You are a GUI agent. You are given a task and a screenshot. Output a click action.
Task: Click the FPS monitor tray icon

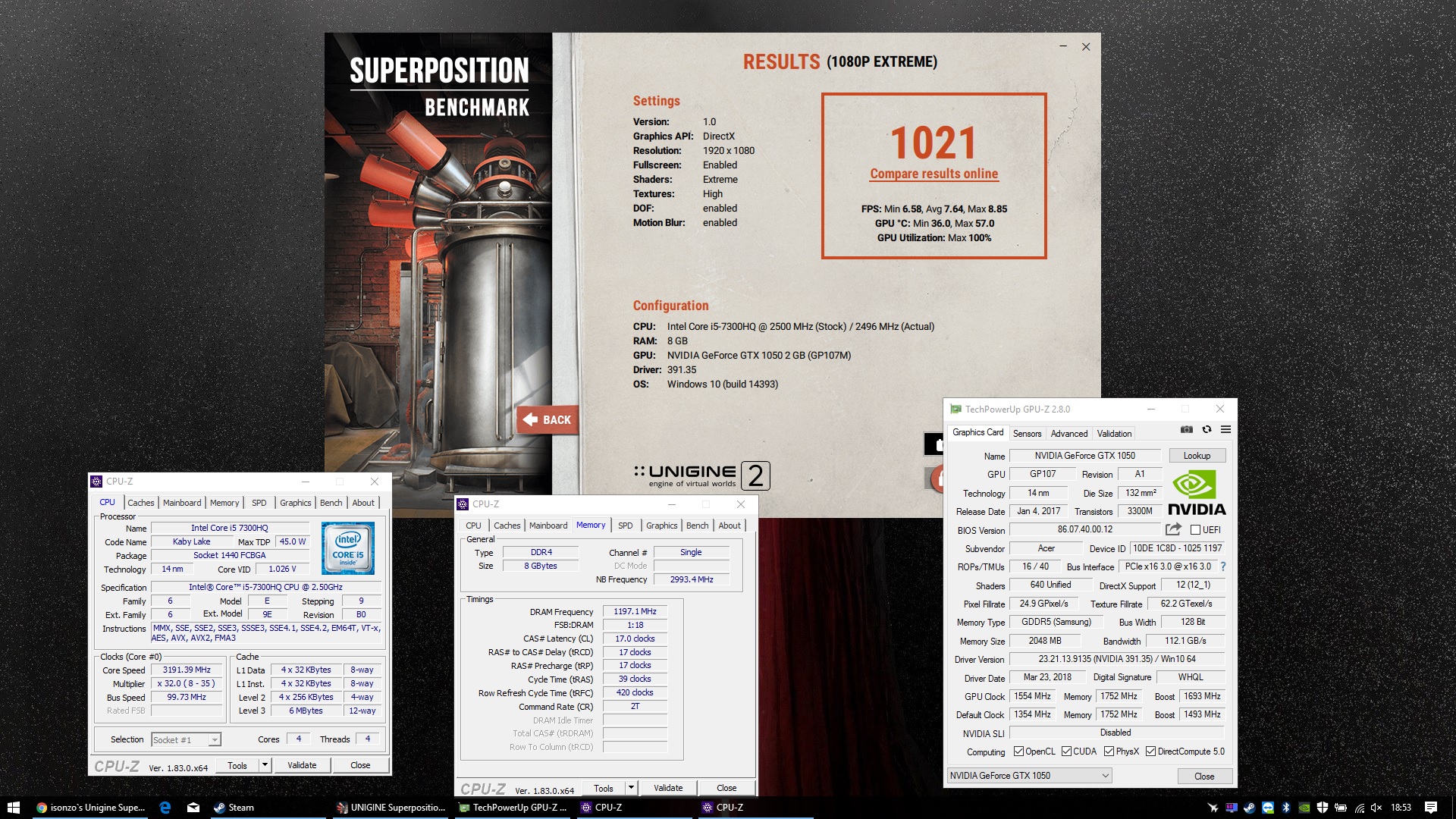[1231, 808]
